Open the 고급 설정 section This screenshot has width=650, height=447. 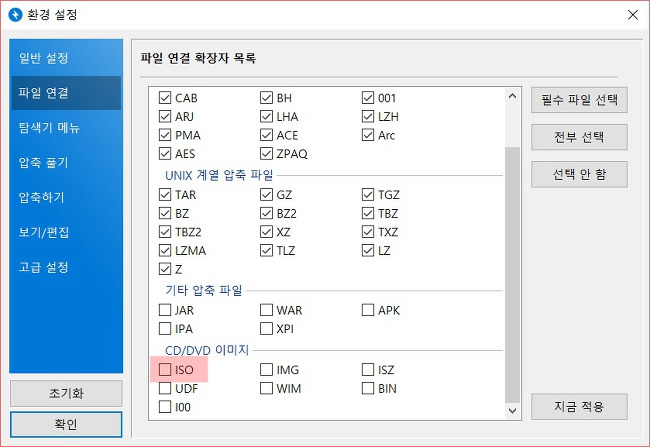(x=66, y=267)
